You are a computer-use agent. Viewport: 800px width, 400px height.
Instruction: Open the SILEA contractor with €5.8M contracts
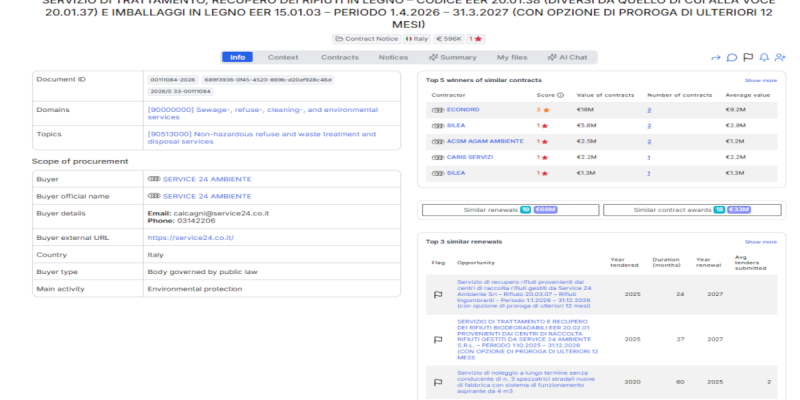pyautogui.click(x=456, y=126)
